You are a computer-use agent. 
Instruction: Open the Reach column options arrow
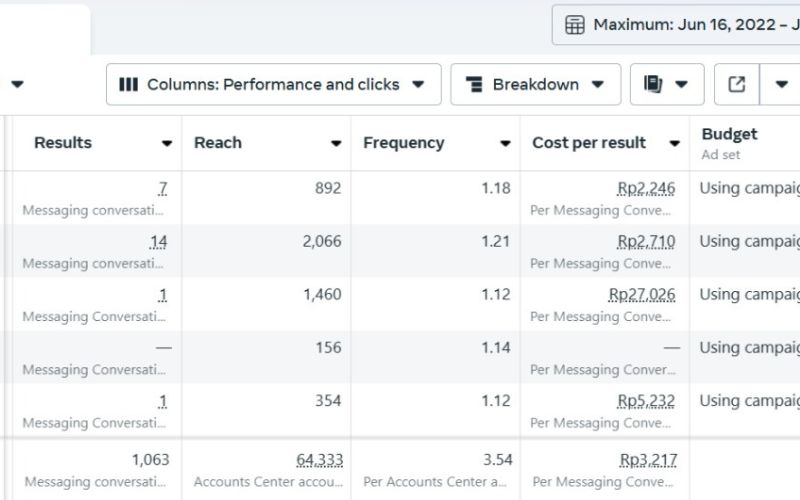tap(336, 144)
